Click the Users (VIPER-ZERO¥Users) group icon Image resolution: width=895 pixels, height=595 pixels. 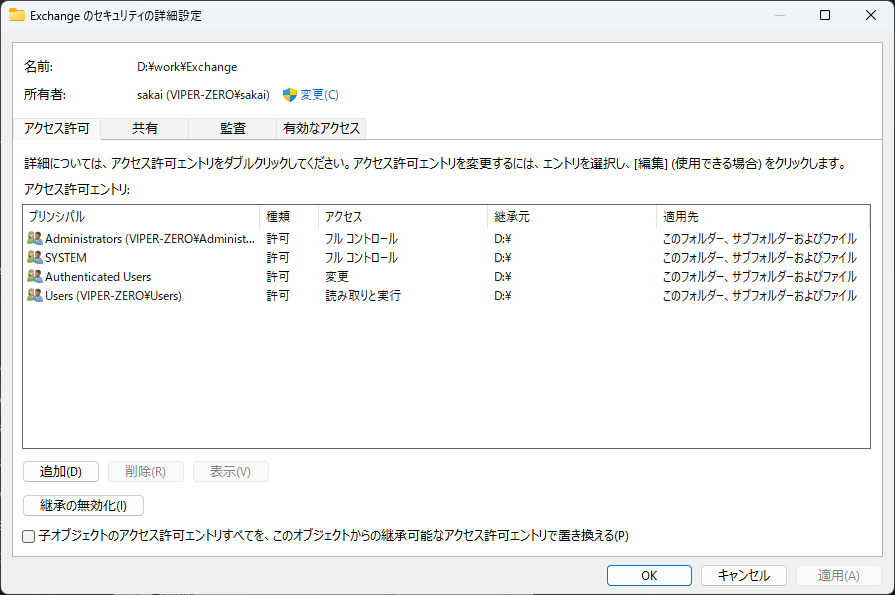point(35,295)
